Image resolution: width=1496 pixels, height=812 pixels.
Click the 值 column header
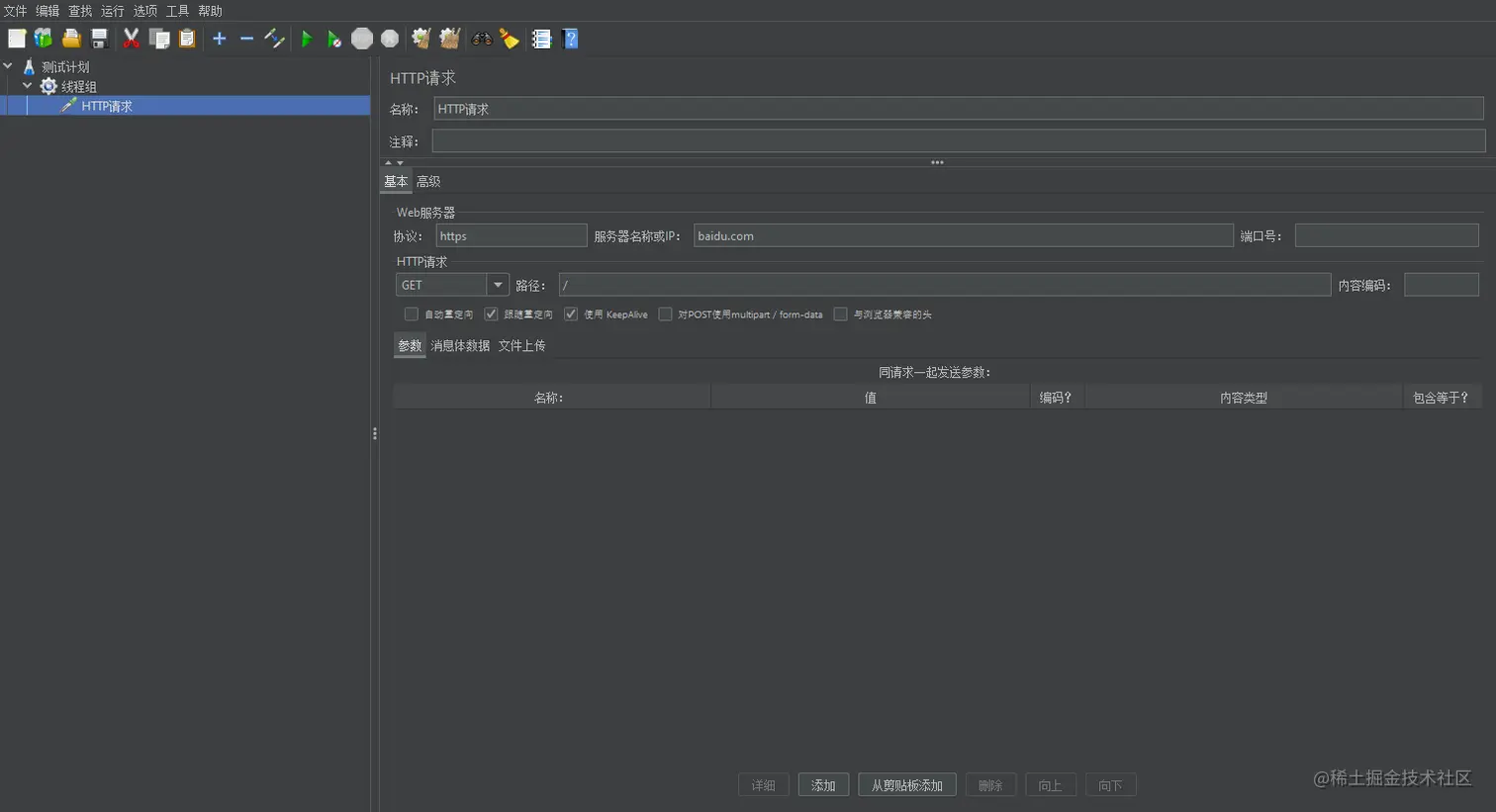(x=871, y=398)
